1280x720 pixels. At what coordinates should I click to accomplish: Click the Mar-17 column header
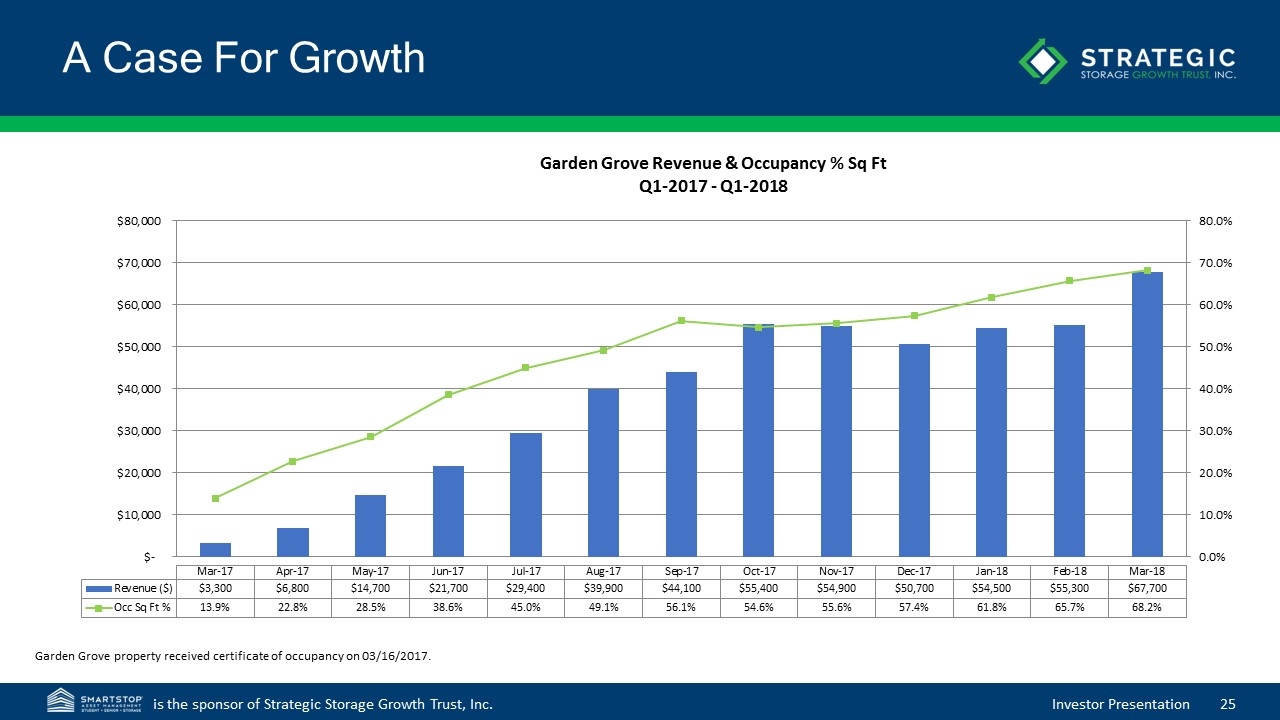coord(215,571)
